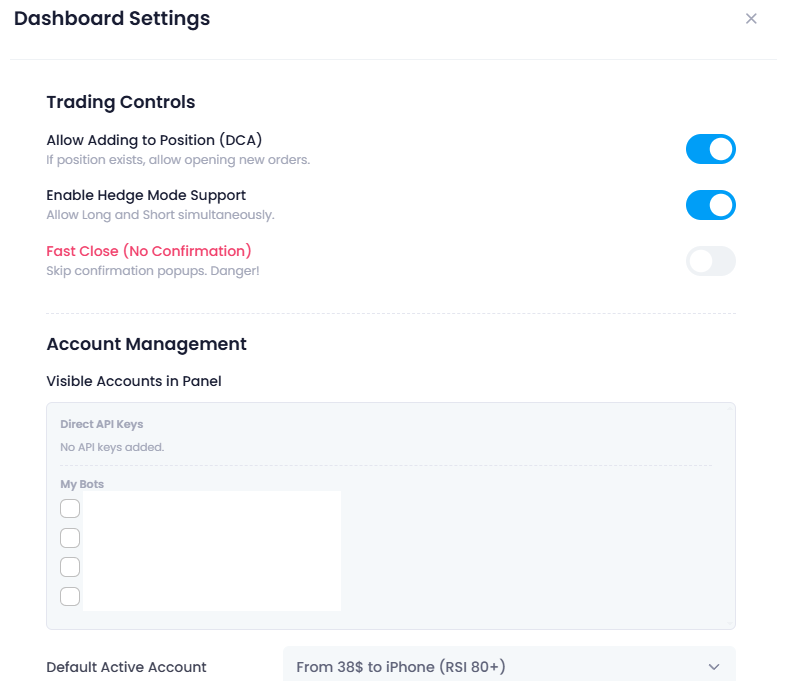The height and width of the screenshot is (687, 785).
Task: Click the chevron arrow on account dropdown
Action: point(714,667)
